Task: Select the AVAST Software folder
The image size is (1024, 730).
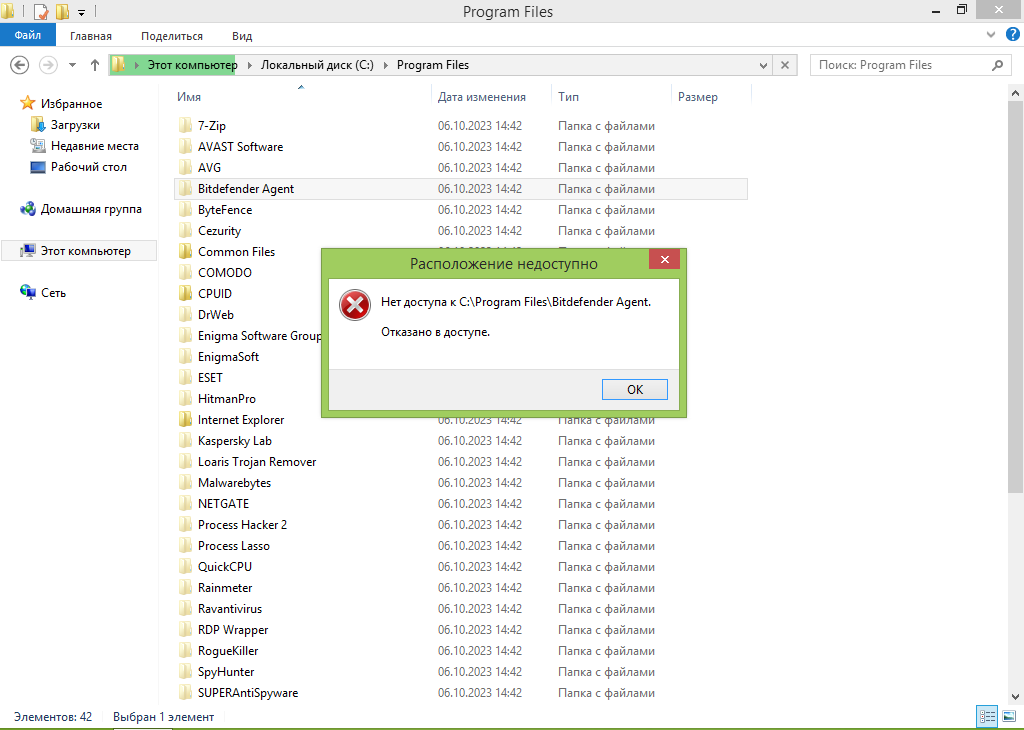Action: [x=240, y=146]
